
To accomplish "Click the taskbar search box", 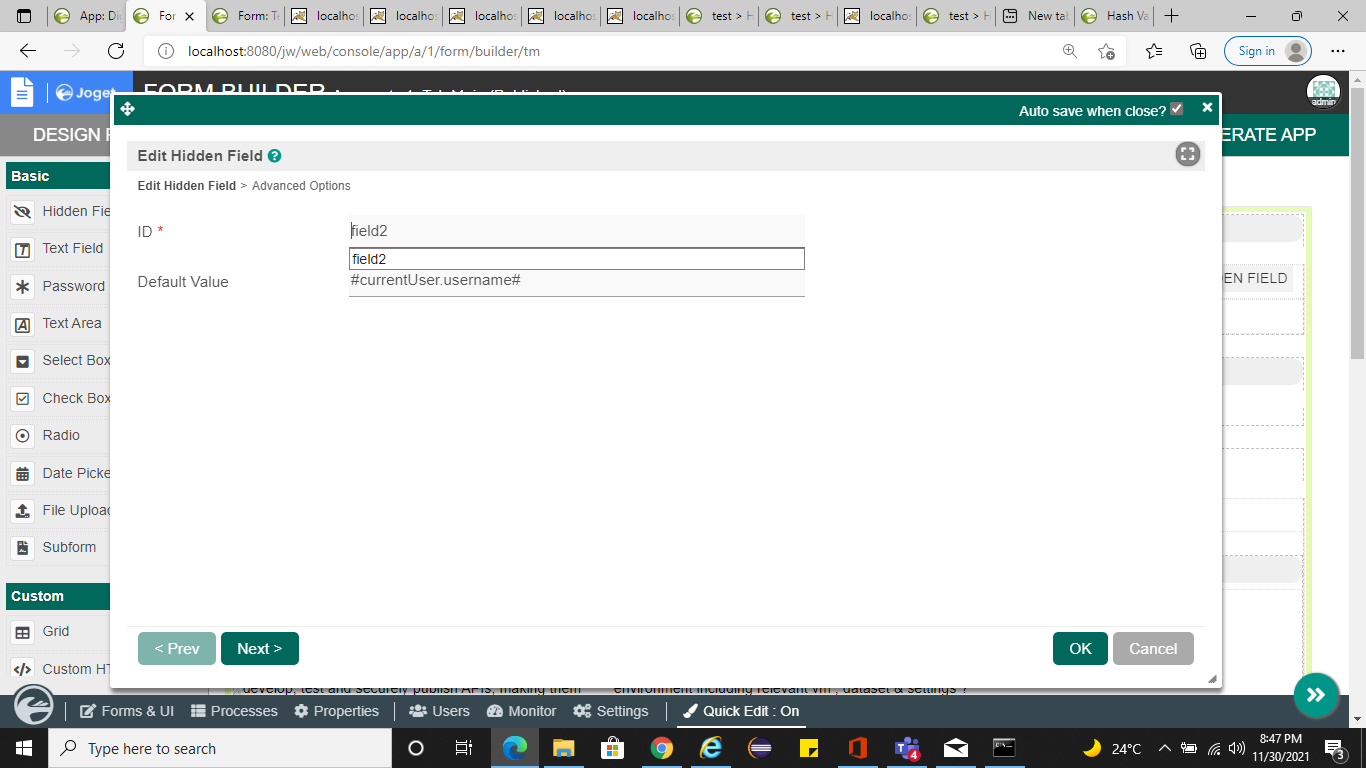I will pos(219,748).
